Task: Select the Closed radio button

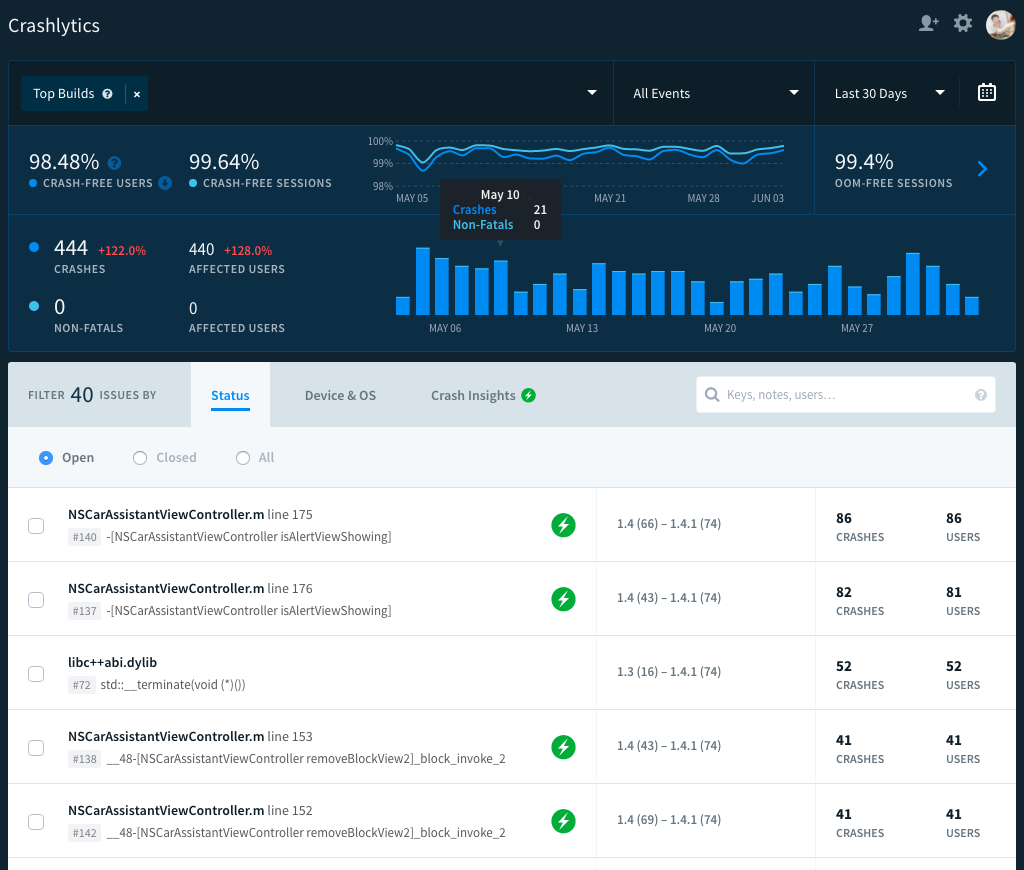Action: coord(140,458)
